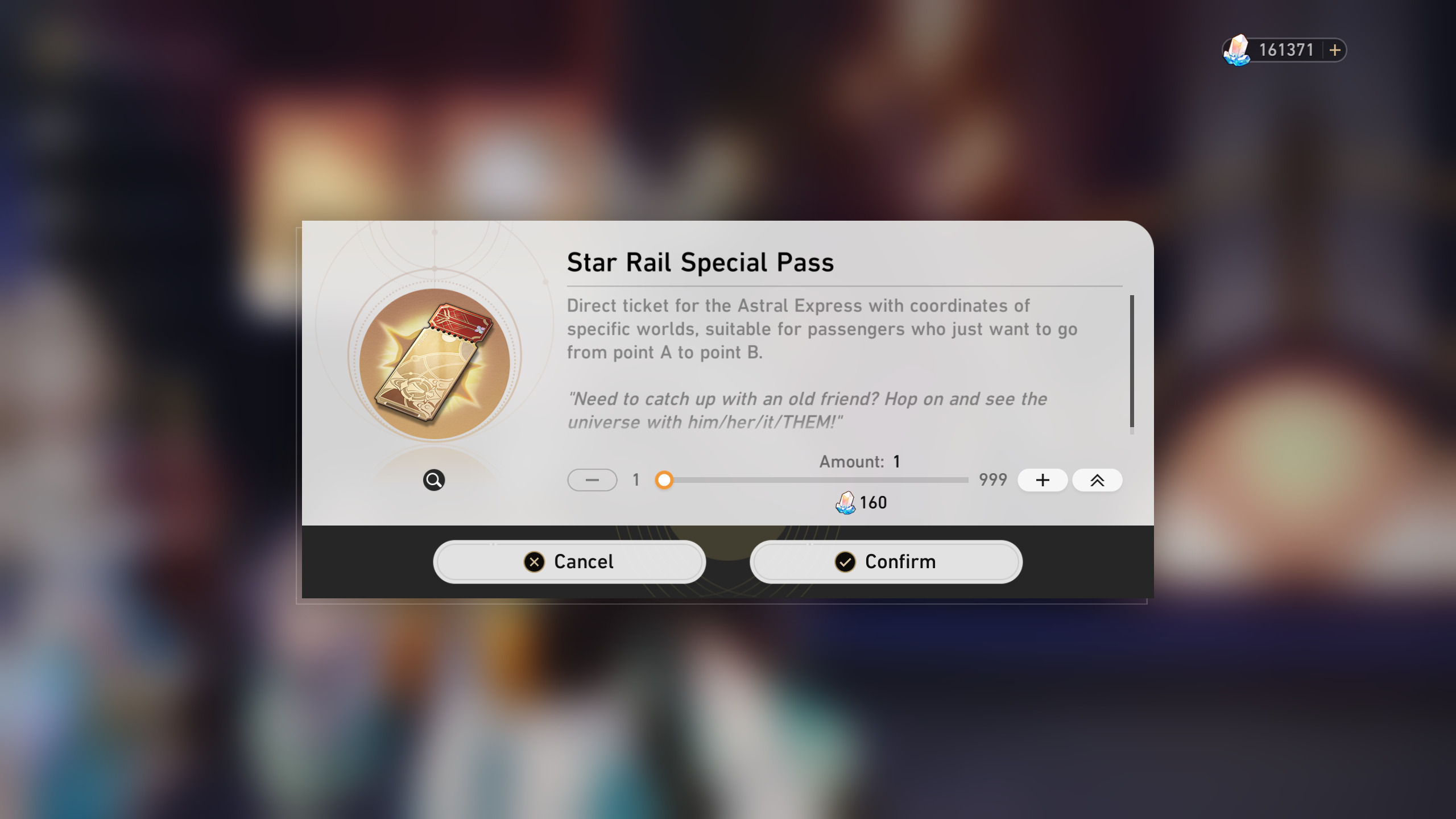The image size is (1456, 819).
Task: Decrease purchase amount with the minus button
Action: click(x=592, y=480)
